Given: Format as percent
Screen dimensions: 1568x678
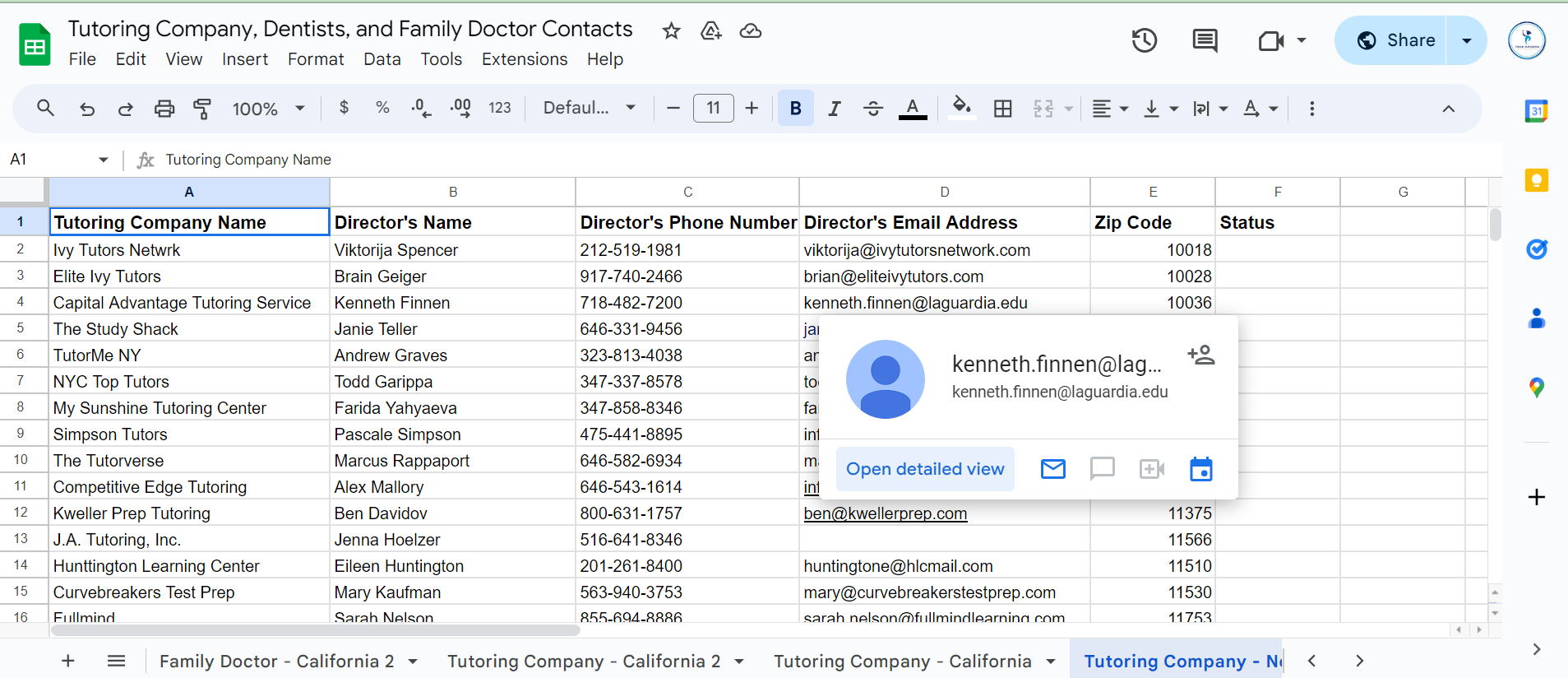Looking at the screenshot, I should (382, 108).
